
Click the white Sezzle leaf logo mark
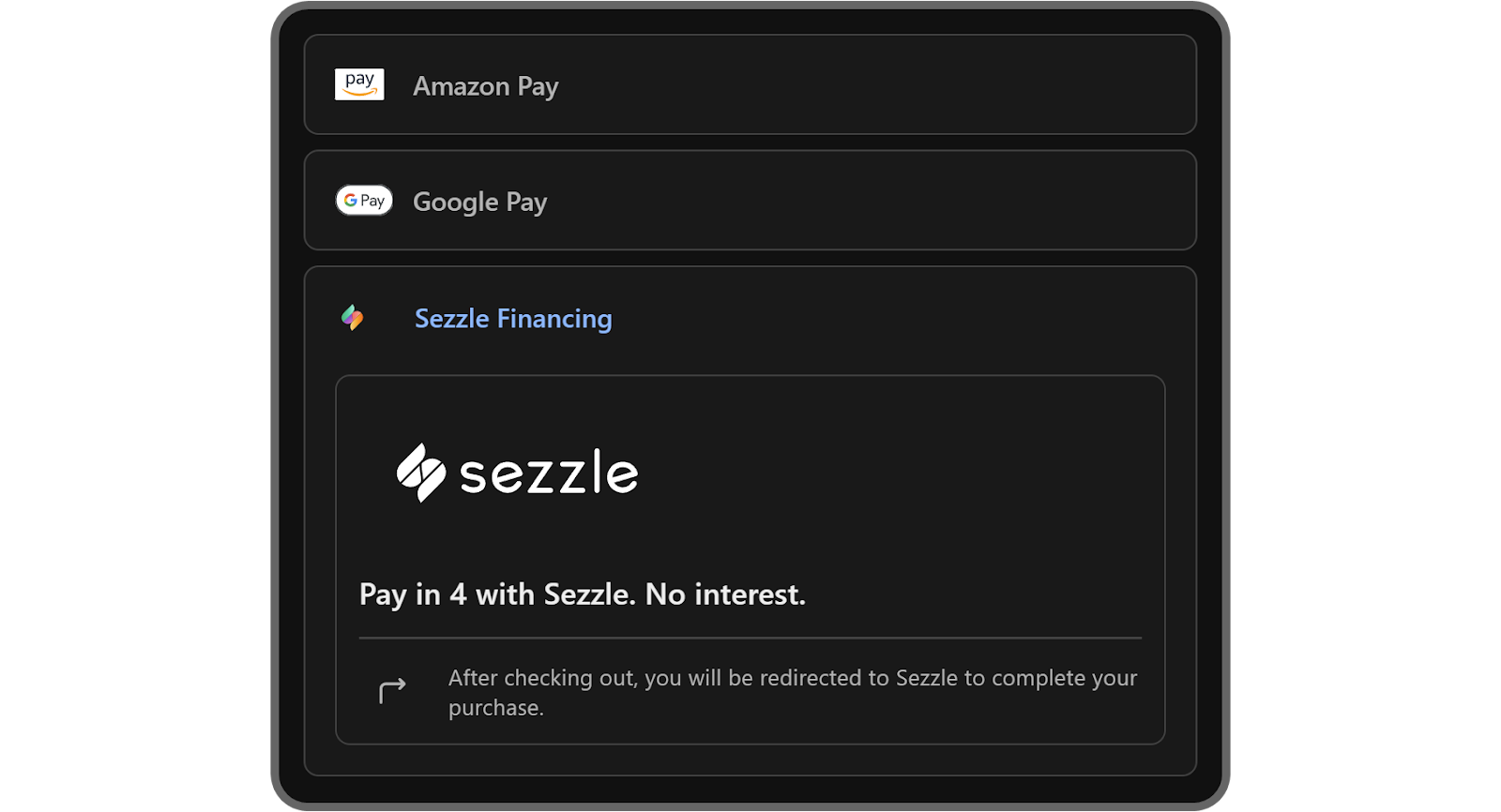[420, 473]
